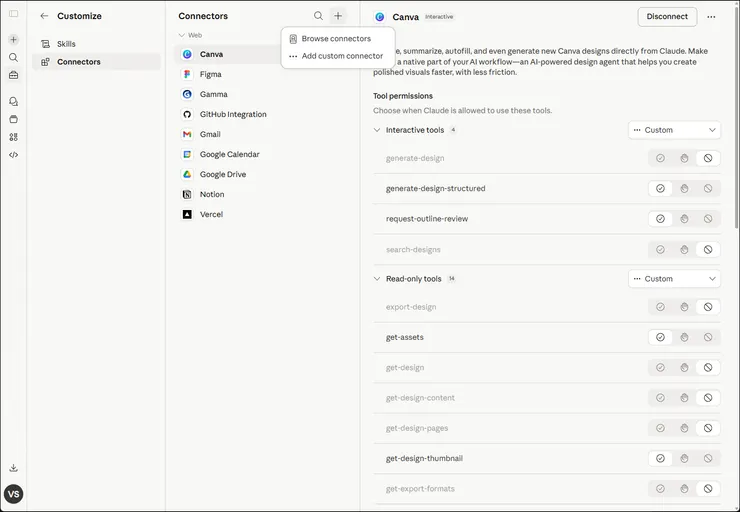The height and width of the screenshot is (512, 740).
Task: Select Add custom connector menu item
Action: (341, 56)
